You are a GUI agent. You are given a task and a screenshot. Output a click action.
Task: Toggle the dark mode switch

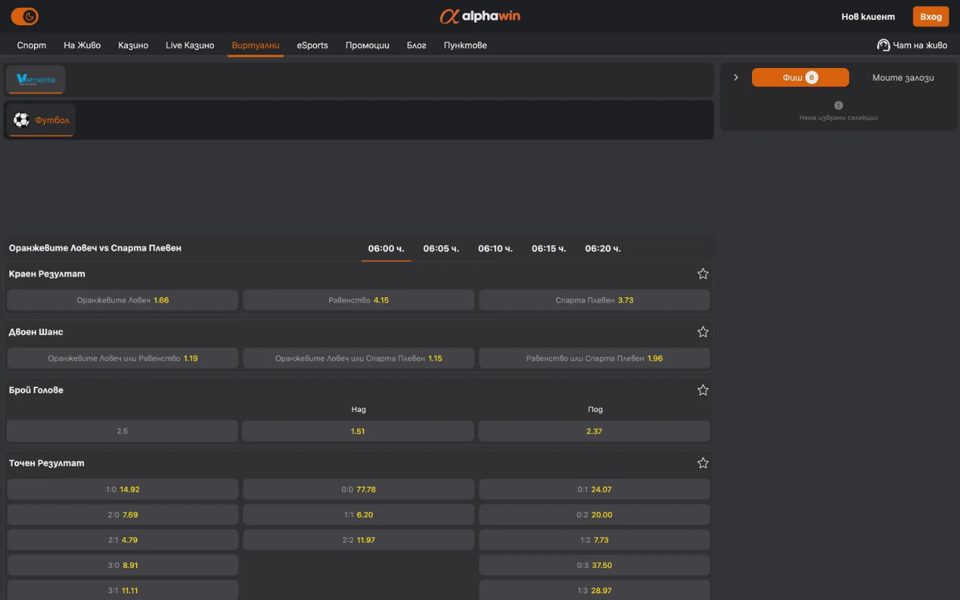tap(24, 17)
